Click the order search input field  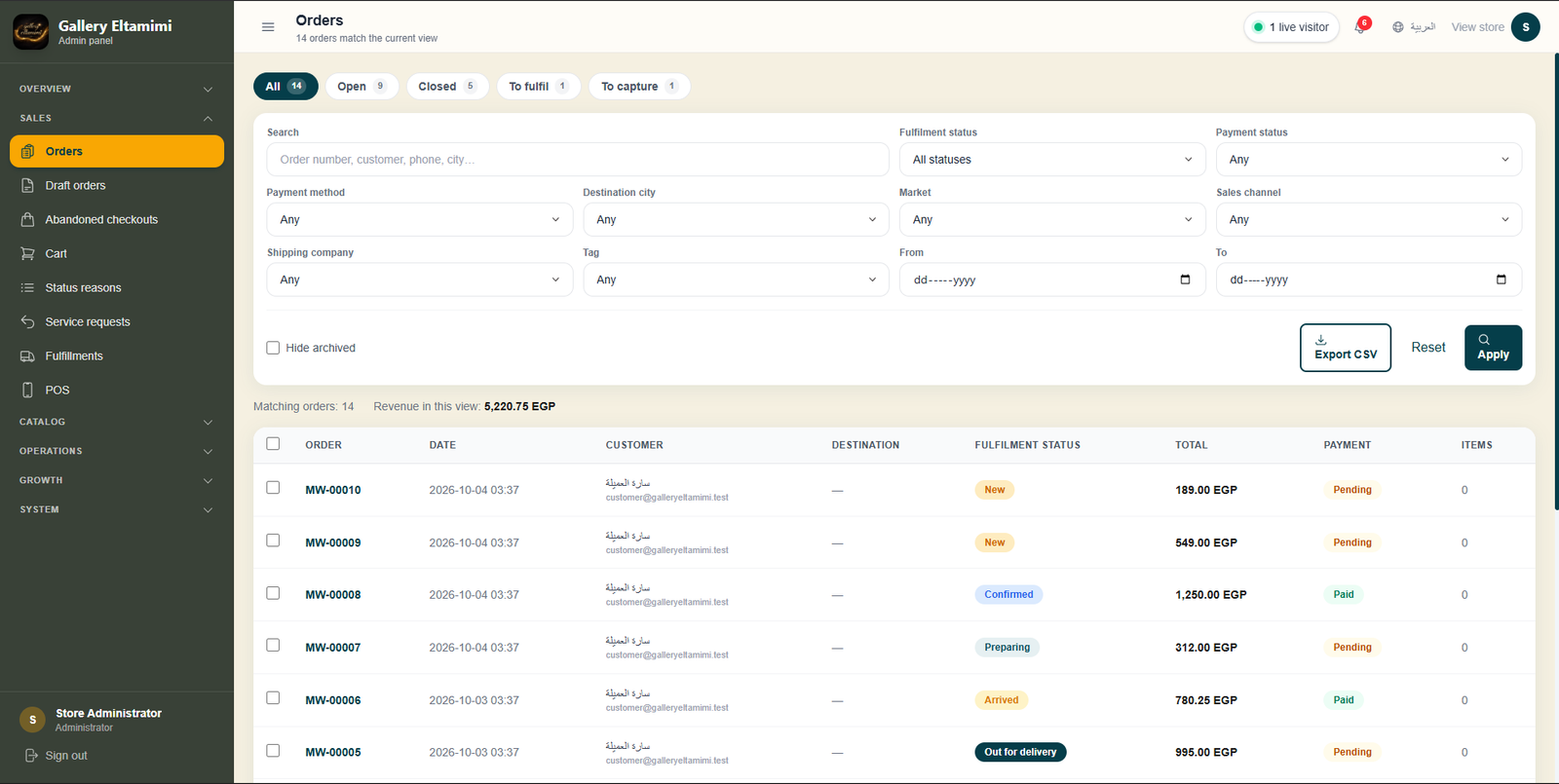click(578, 160)
